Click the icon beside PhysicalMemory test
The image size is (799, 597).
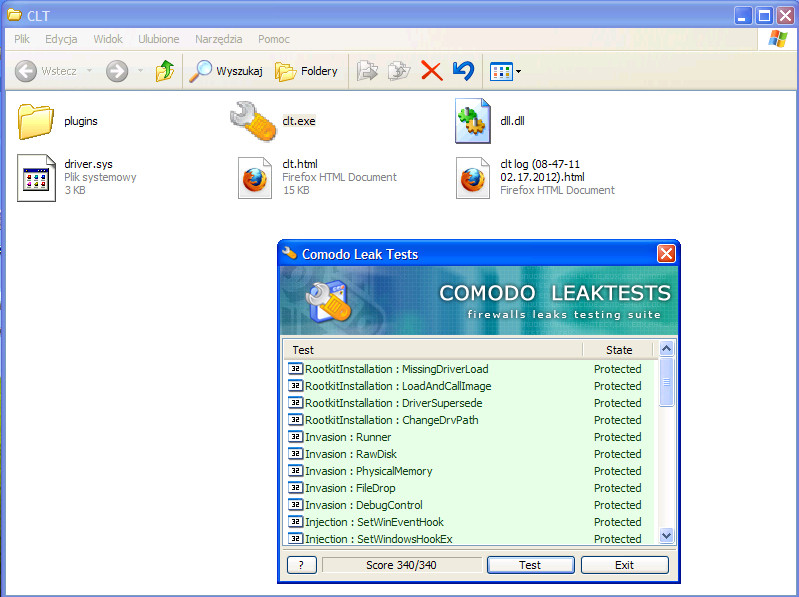point(296,471)
